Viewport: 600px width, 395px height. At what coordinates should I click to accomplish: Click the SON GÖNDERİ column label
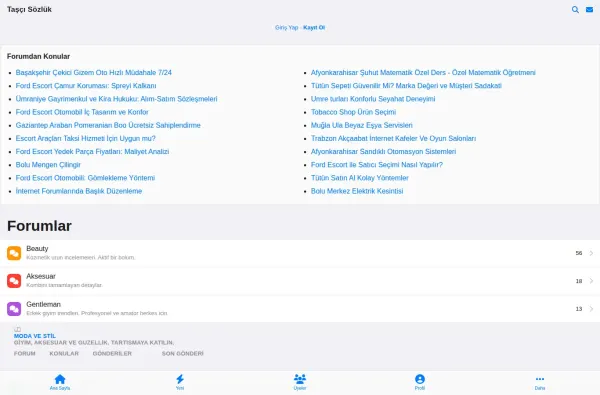(183, 354)
